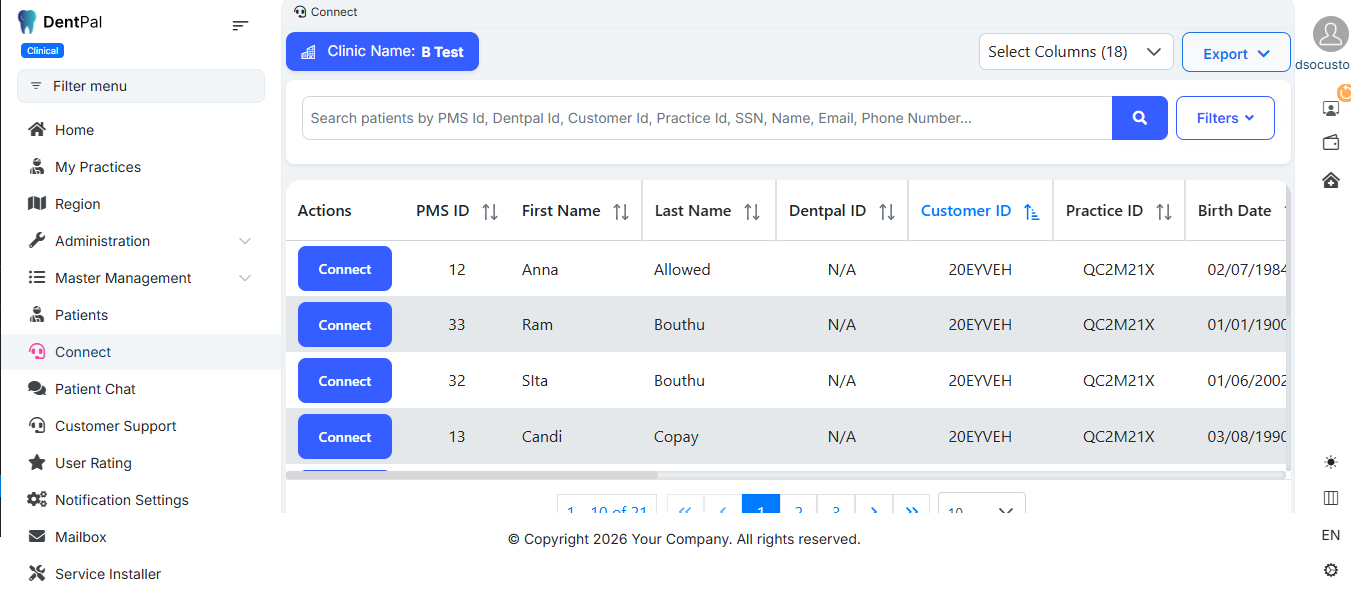Open the settings gear icon

point(1330,570)
